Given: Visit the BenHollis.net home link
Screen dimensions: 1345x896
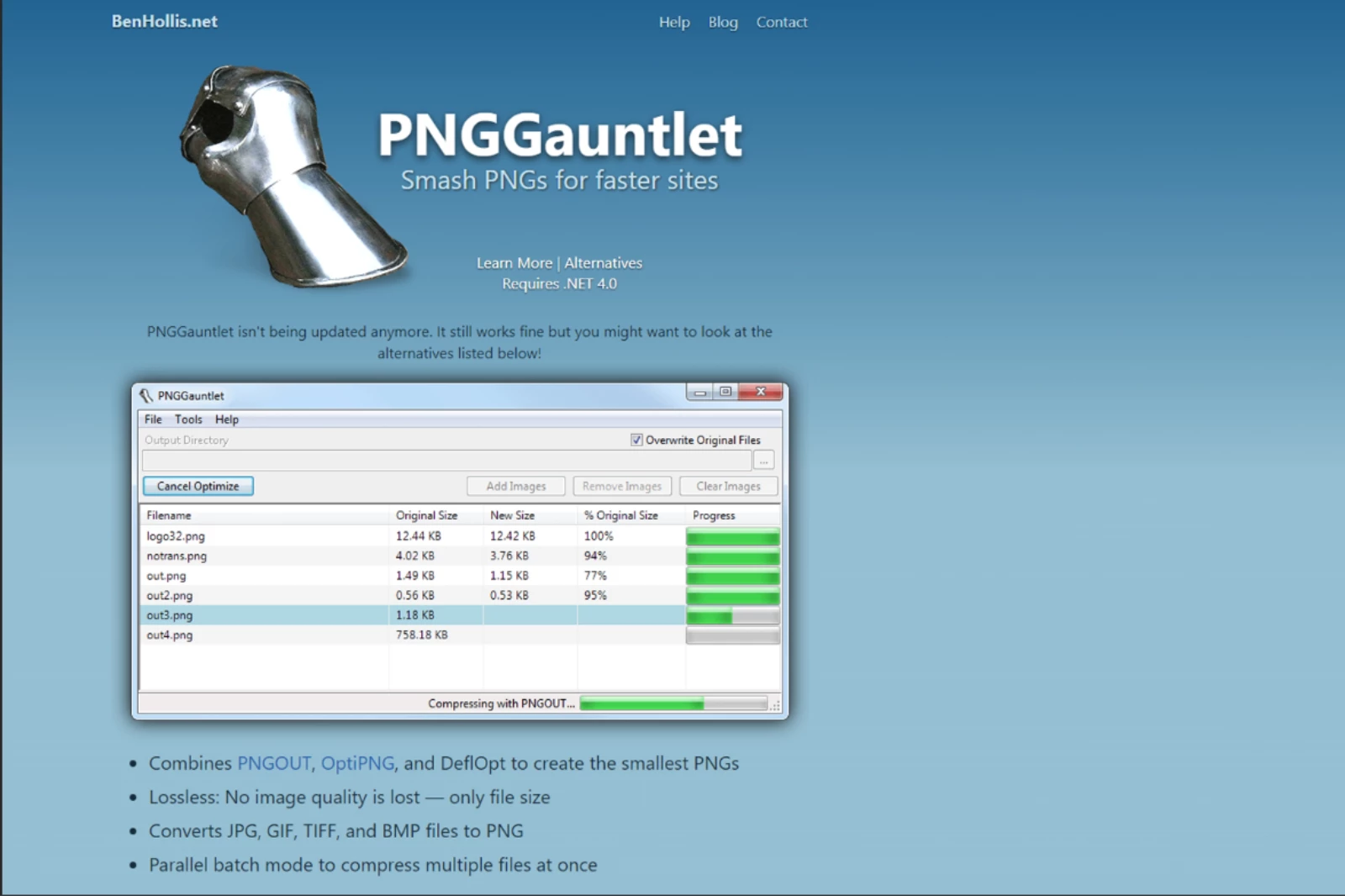Looking at the screenshot, I should (165, 21).
